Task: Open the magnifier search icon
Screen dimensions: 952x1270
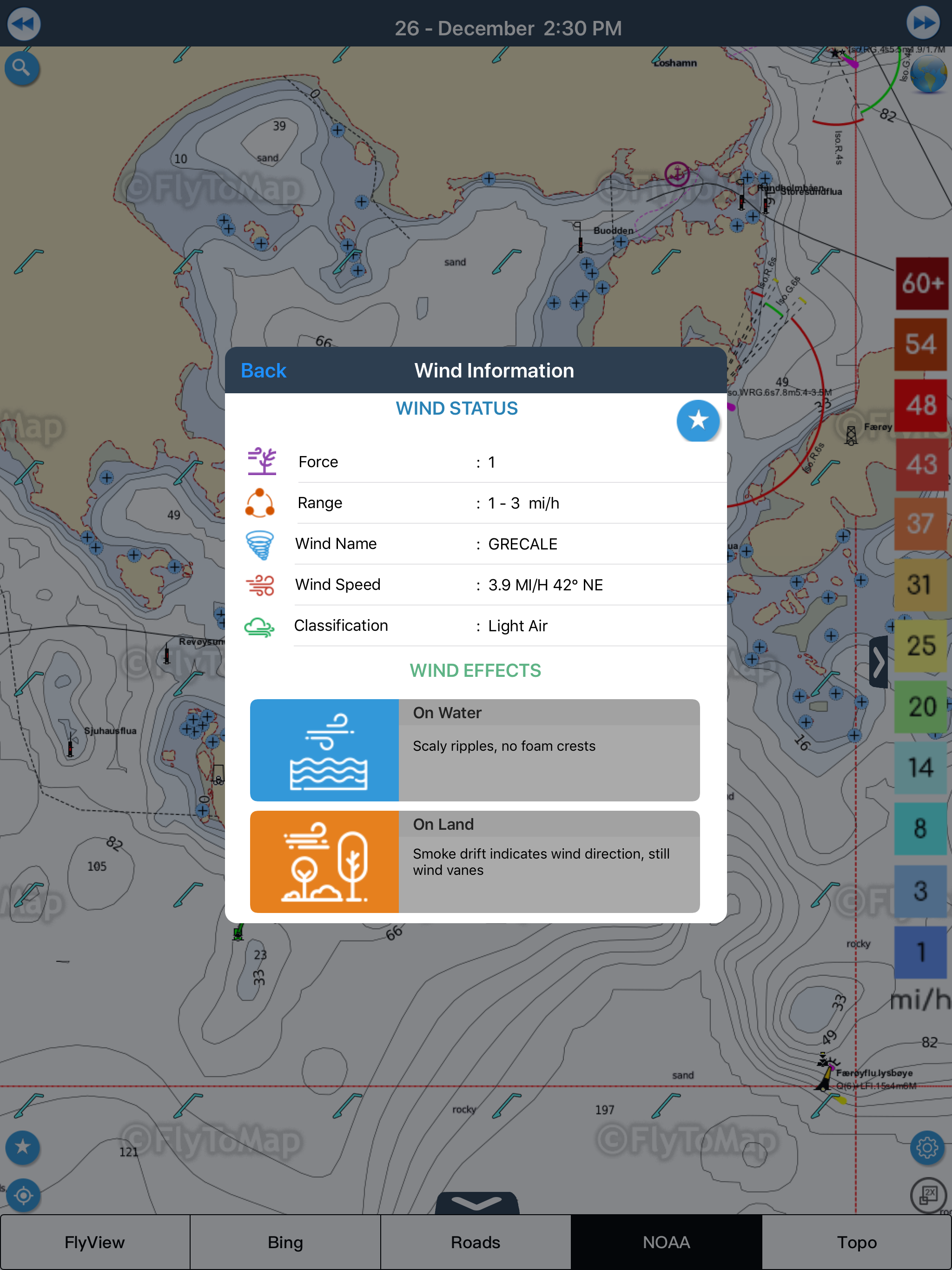Action: tap(22, 68)
